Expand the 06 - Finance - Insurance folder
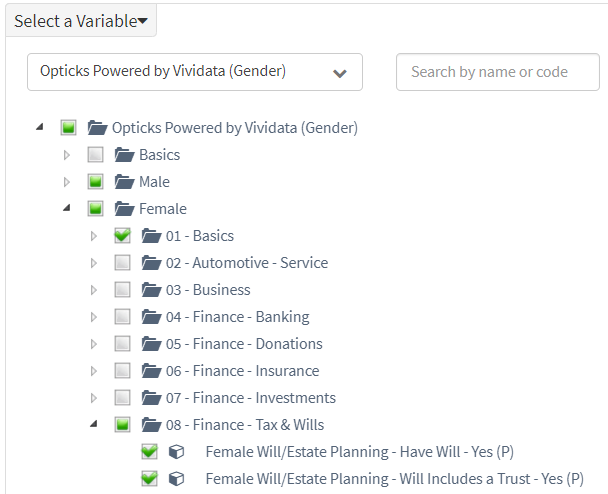Image resolution: width=608 pixels, height=494 pixels. (x=93, y=371)
